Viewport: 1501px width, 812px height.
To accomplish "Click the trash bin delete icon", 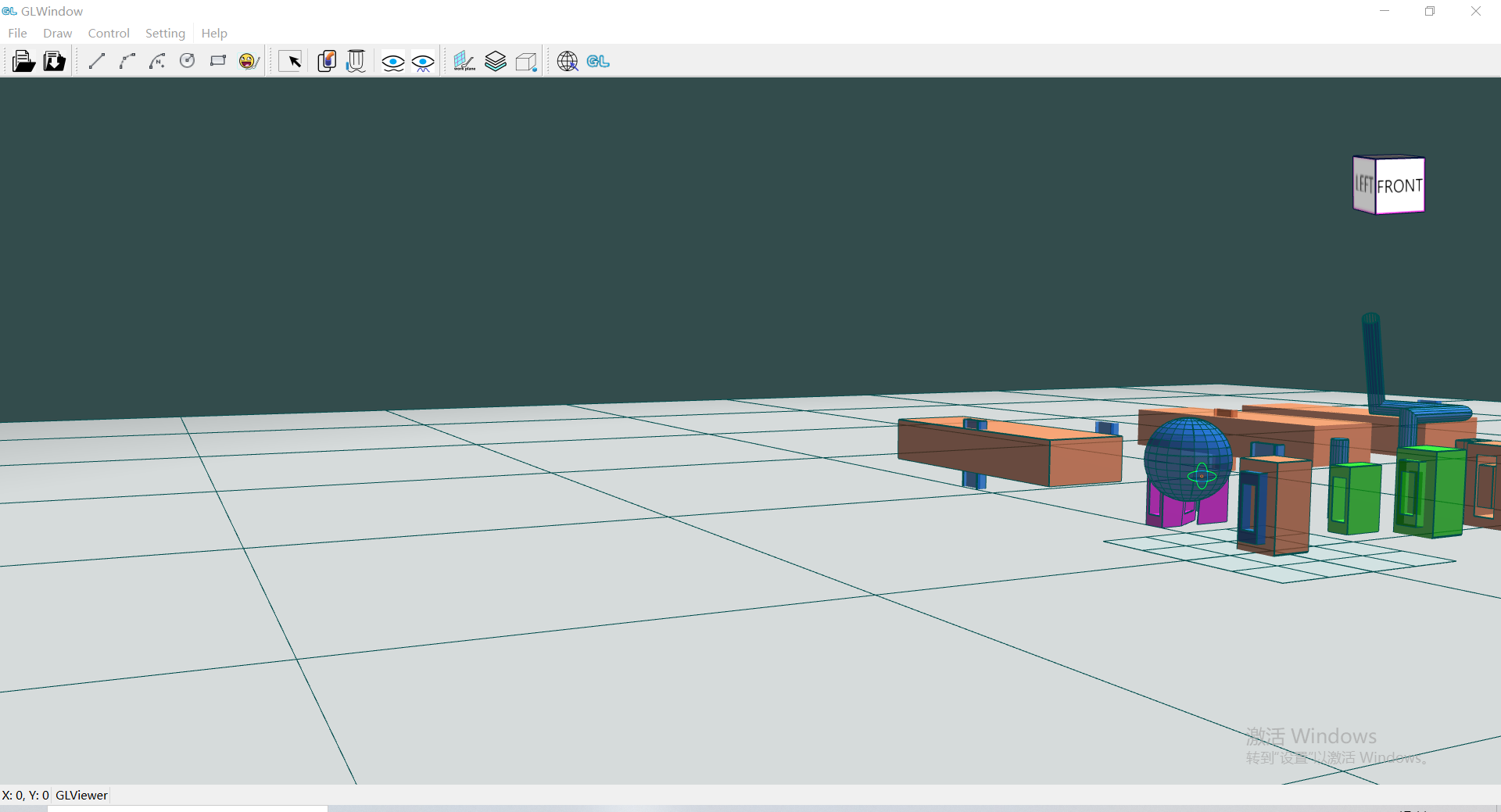I will 356,61.
